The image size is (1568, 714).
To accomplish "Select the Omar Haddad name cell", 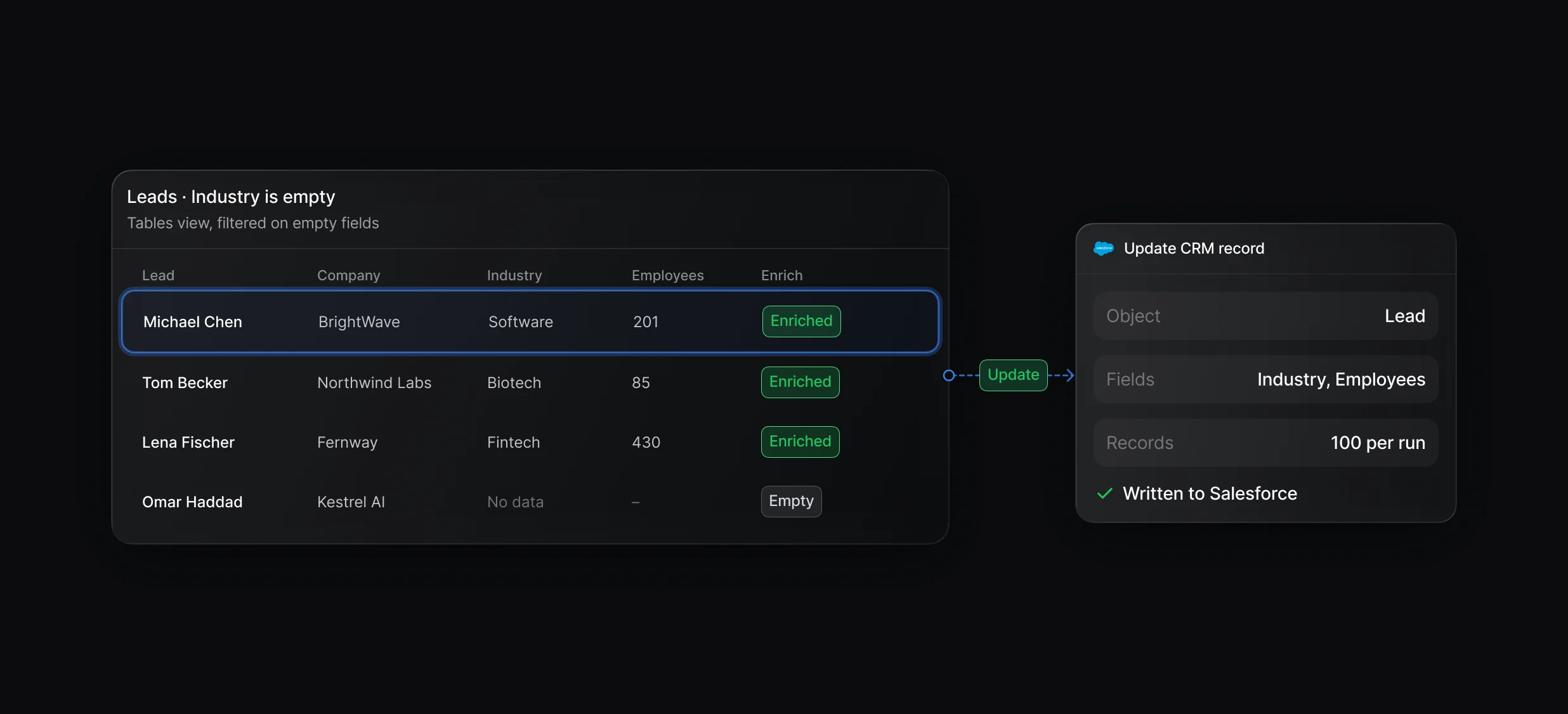I will [192, 502].
